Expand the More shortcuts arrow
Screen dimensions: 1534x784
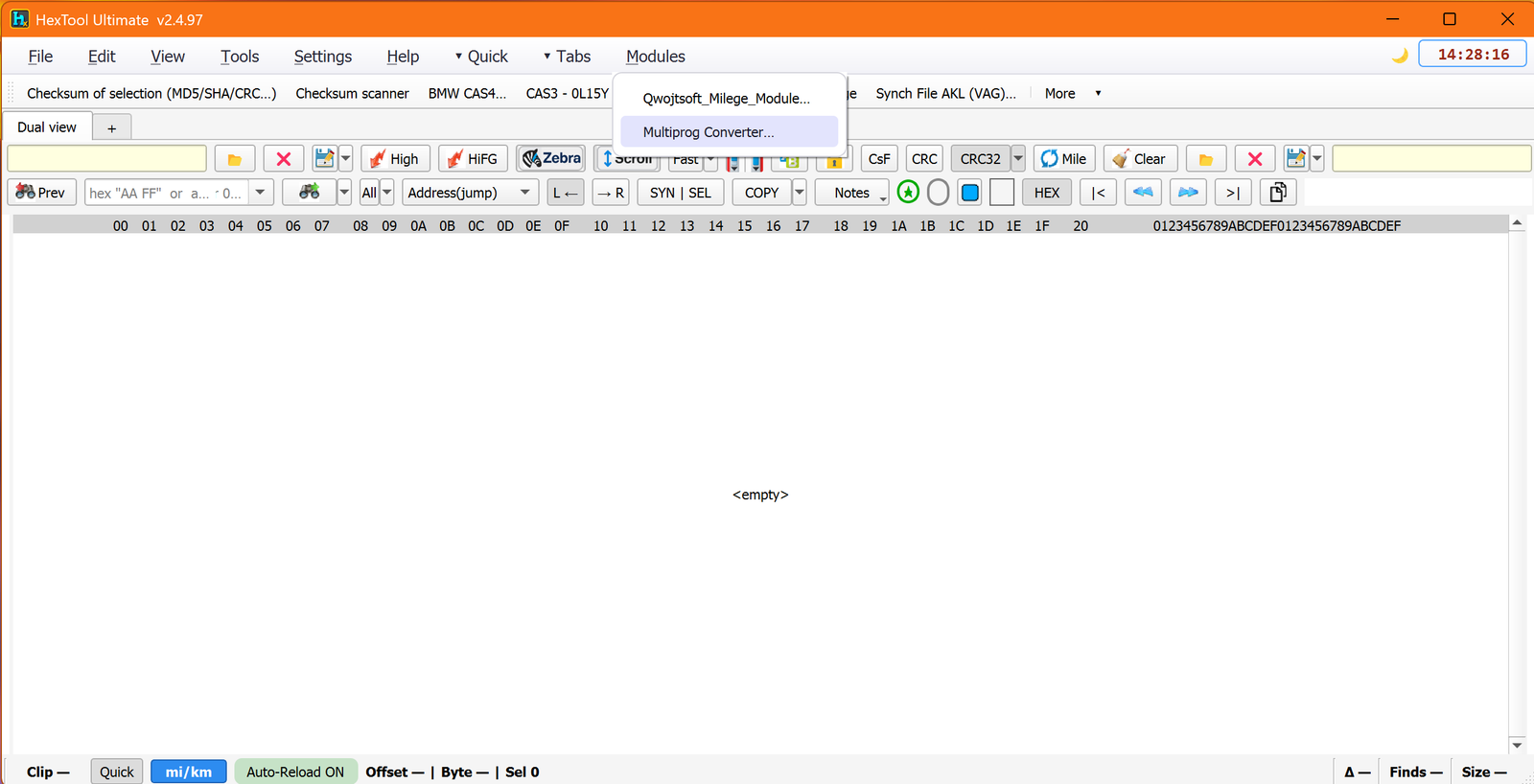tap(1098, 93)
